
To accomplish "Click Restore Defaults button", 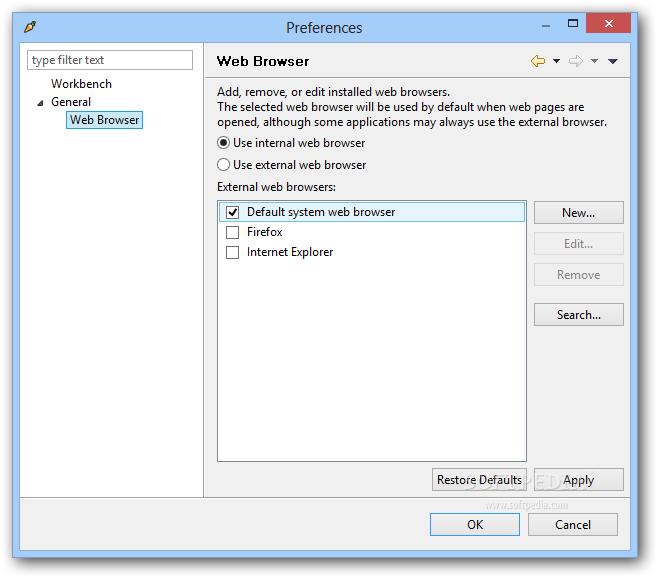I will coord(479,480).
